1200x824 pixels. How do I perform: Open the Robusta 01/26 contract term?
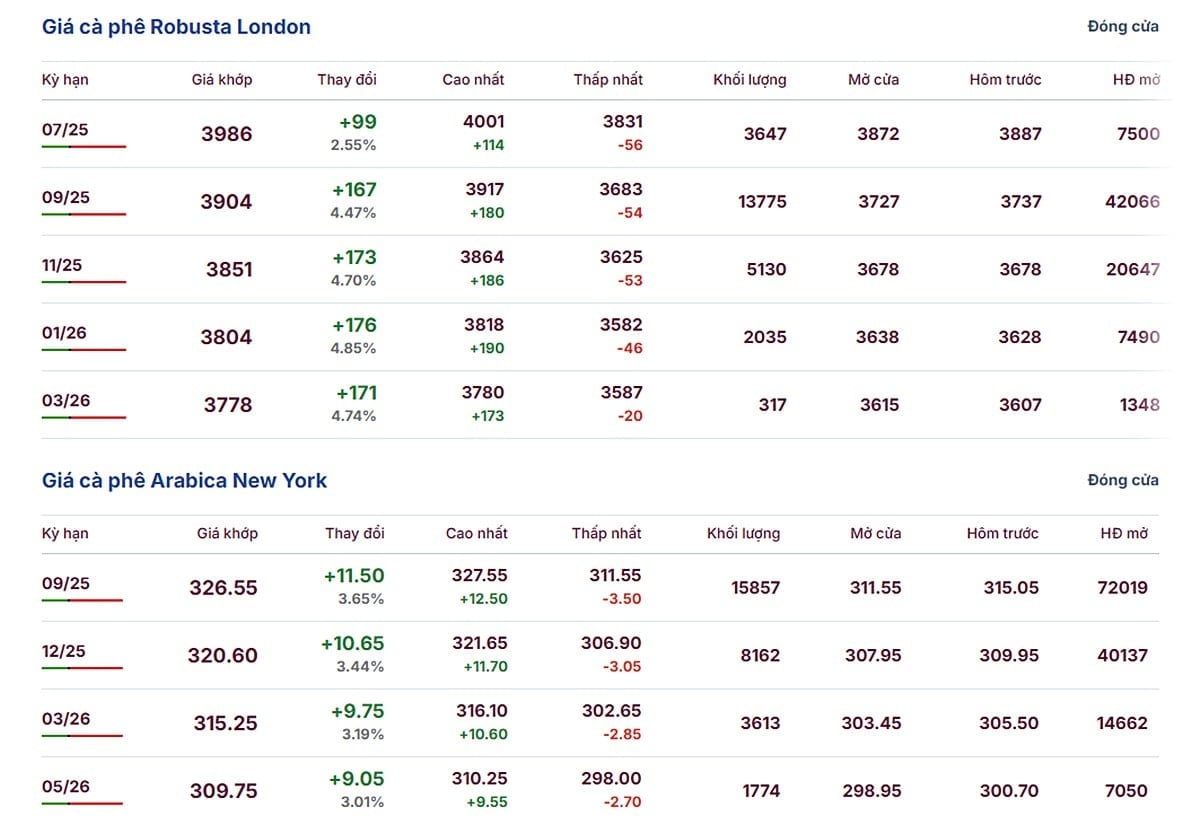(x=65, y=333)
